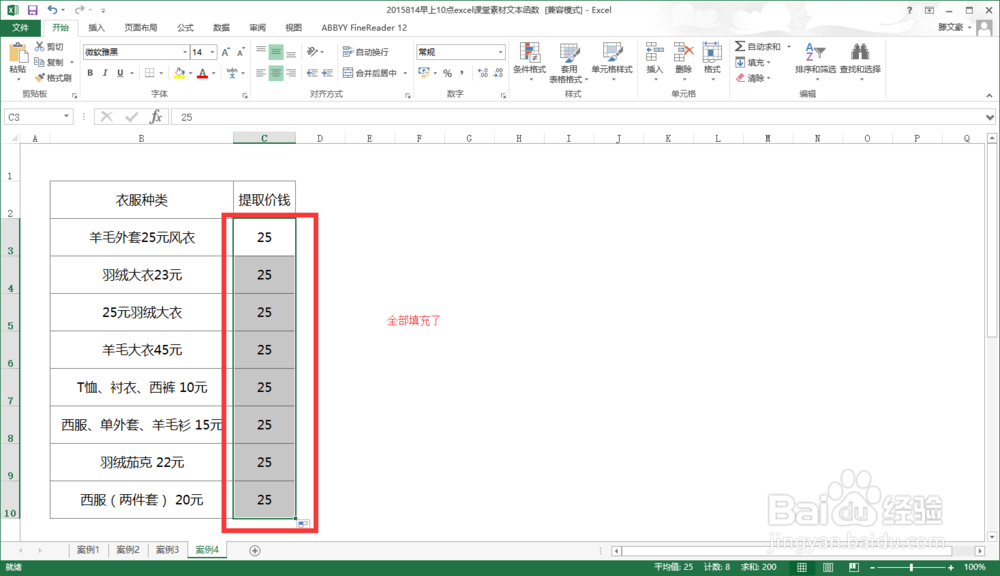Apply red font color swatch
This screenshot has width=1000, height=576.
(202, 73)
